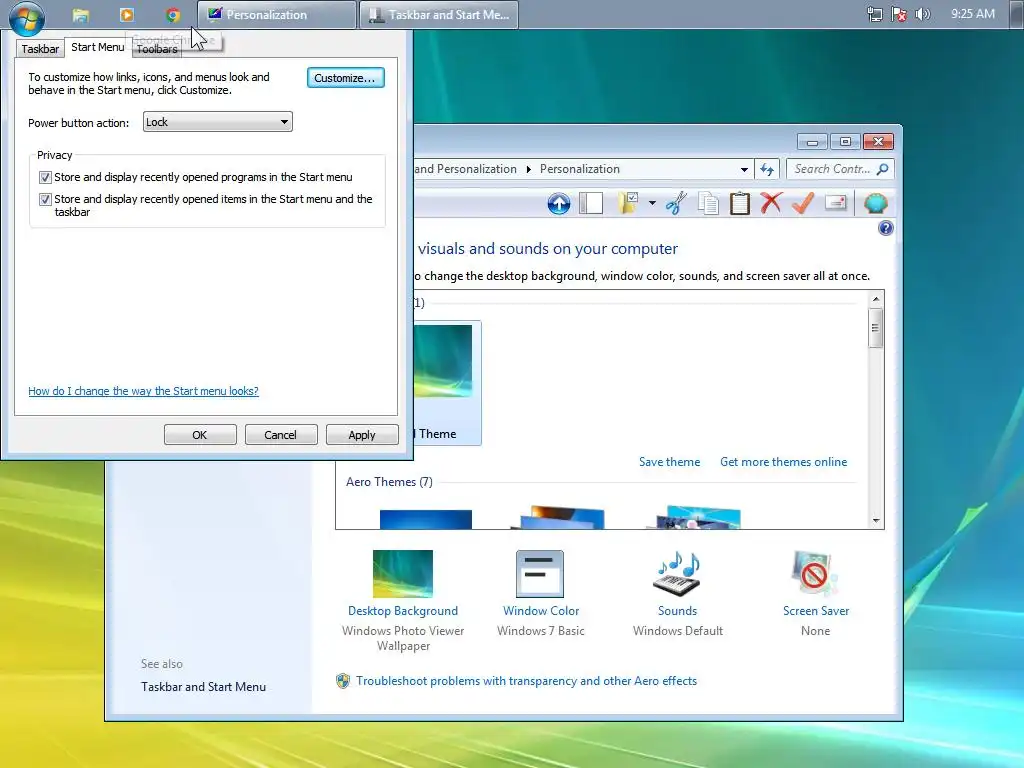Select the third Aero theme thumbnail
The width and height of the screenshot is (1024, 768).
coord(694,517)
